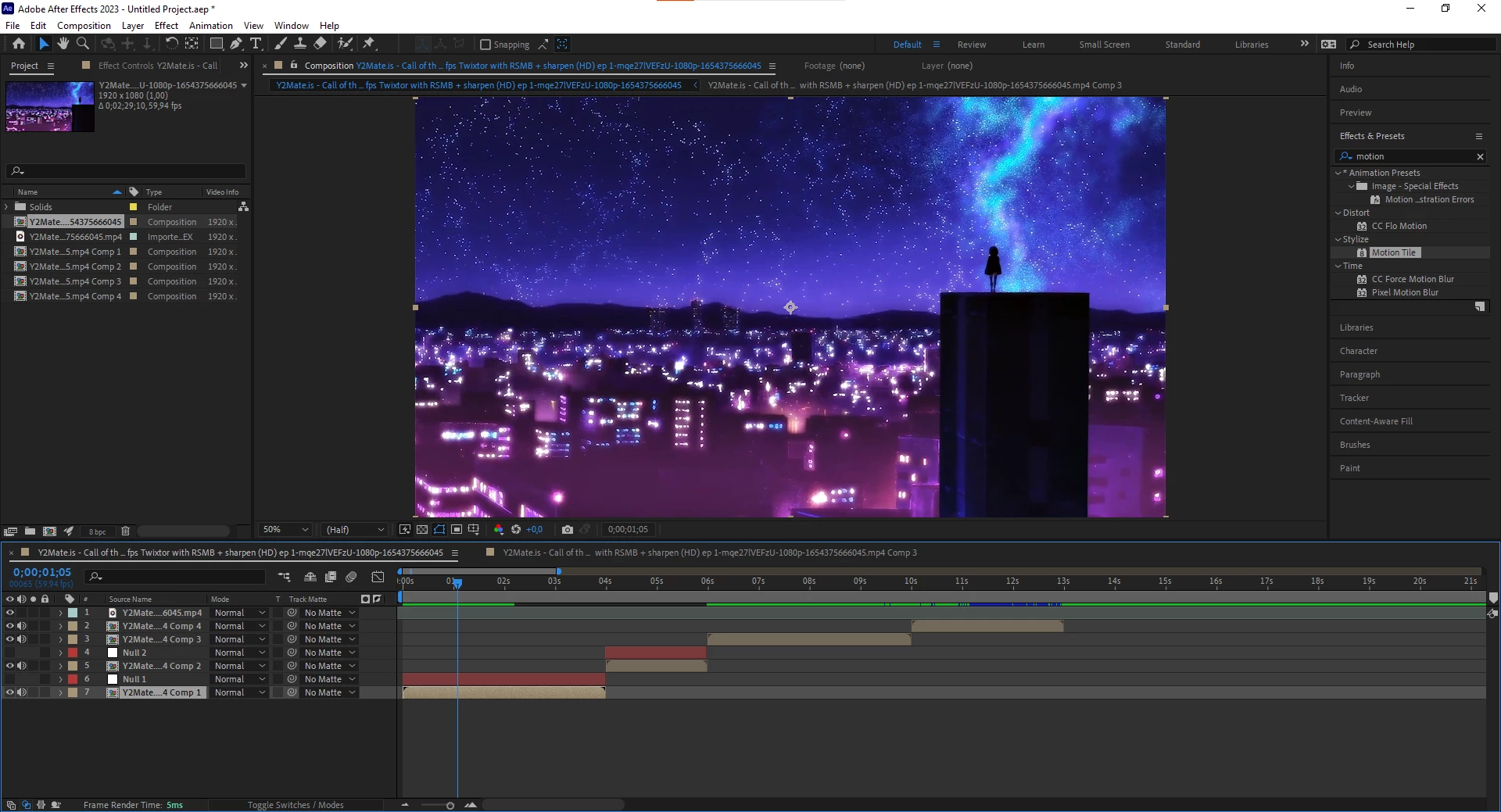
Task: Open the Graph Editor in the timeline
Action: tap(378, 577)
